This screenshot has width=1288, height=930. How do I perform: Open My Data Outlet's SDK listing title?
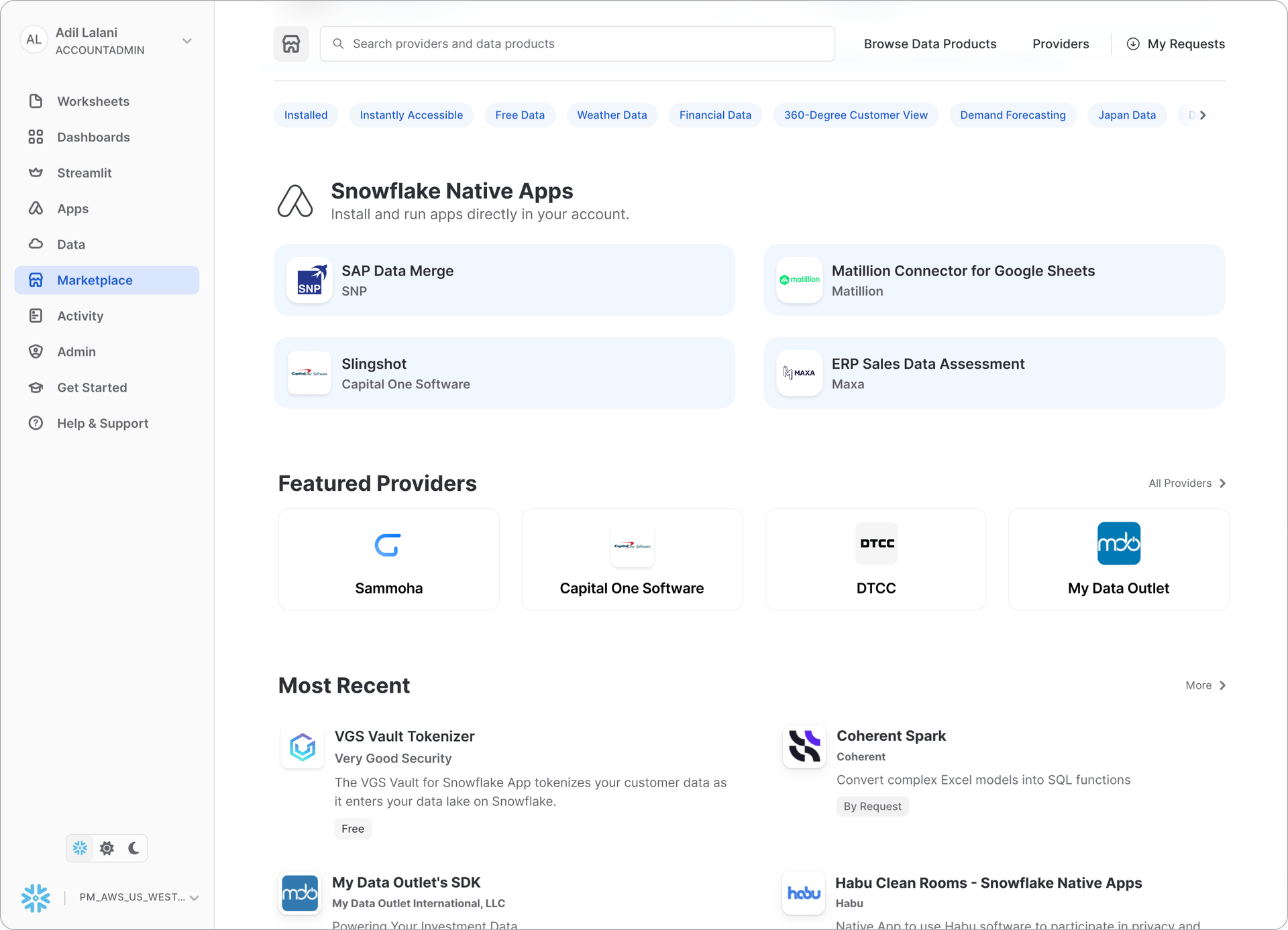(407, 882)
